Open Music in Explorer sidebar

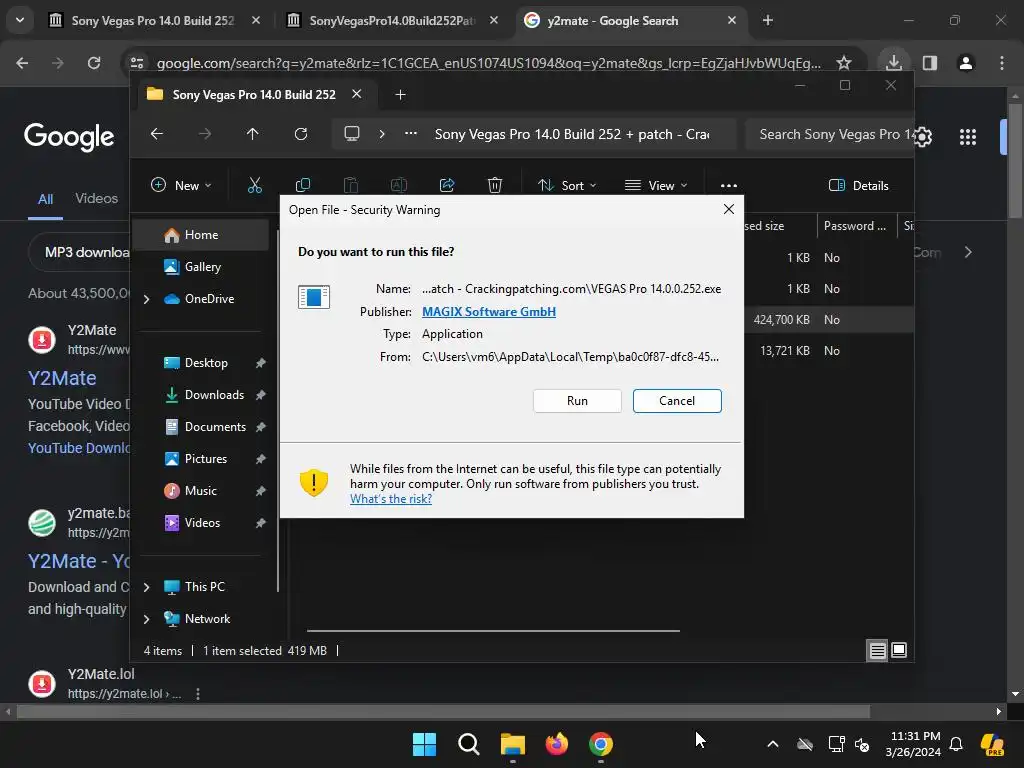tap(200, 491)
